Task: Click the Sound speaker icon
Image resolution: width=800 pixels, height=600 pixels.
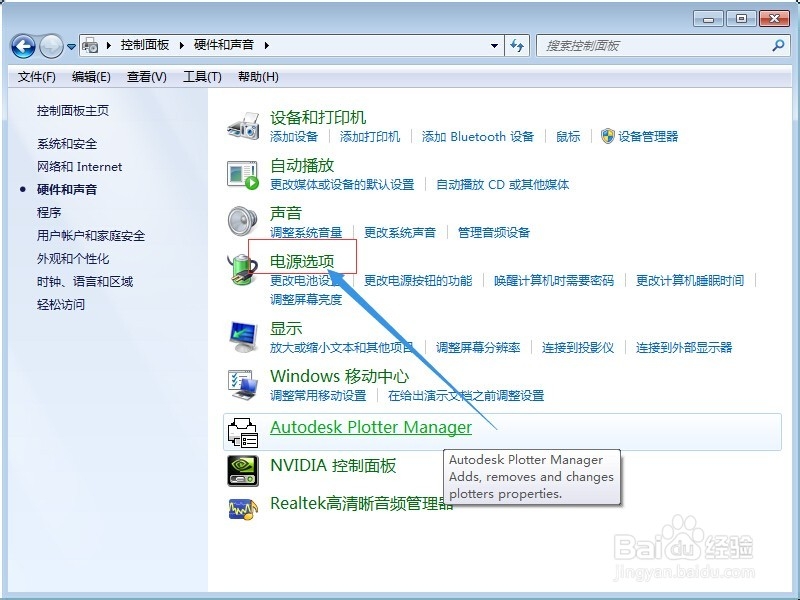Action: tap(243, 221)
